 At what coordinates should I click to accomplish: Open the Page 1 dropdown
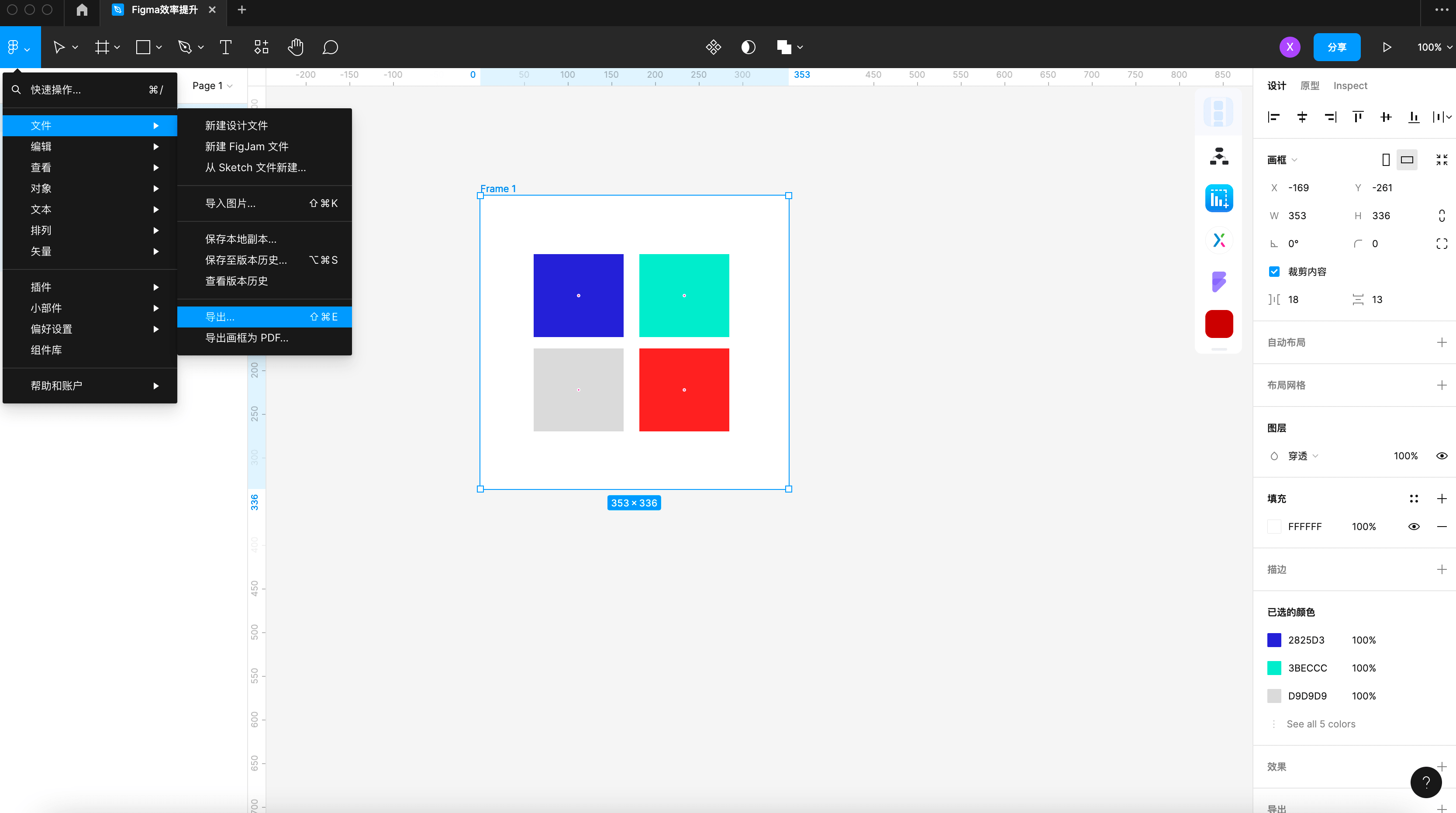click(x=212, y=86)
